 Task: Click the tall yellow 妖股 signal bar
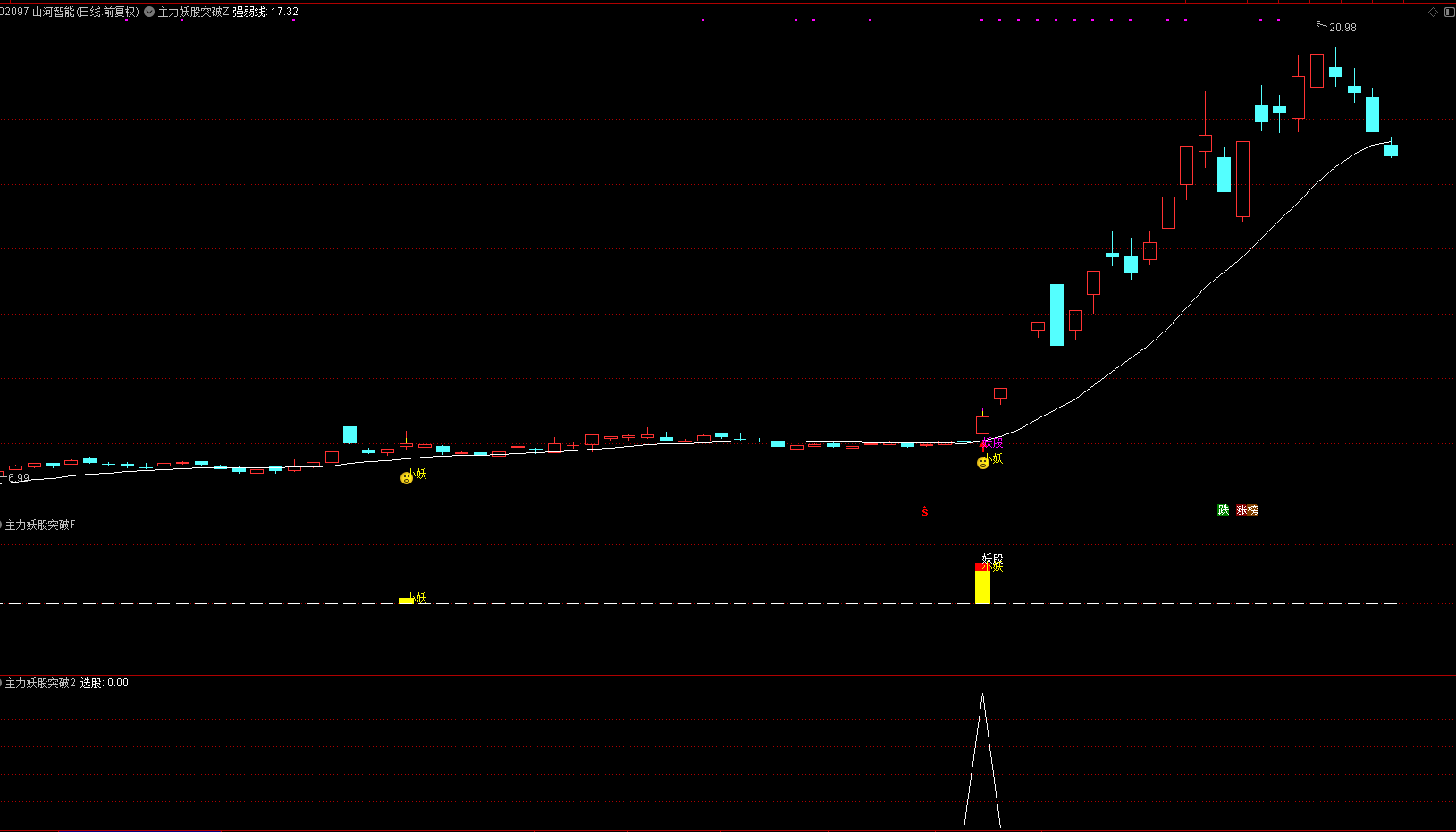tap(982, 585)
